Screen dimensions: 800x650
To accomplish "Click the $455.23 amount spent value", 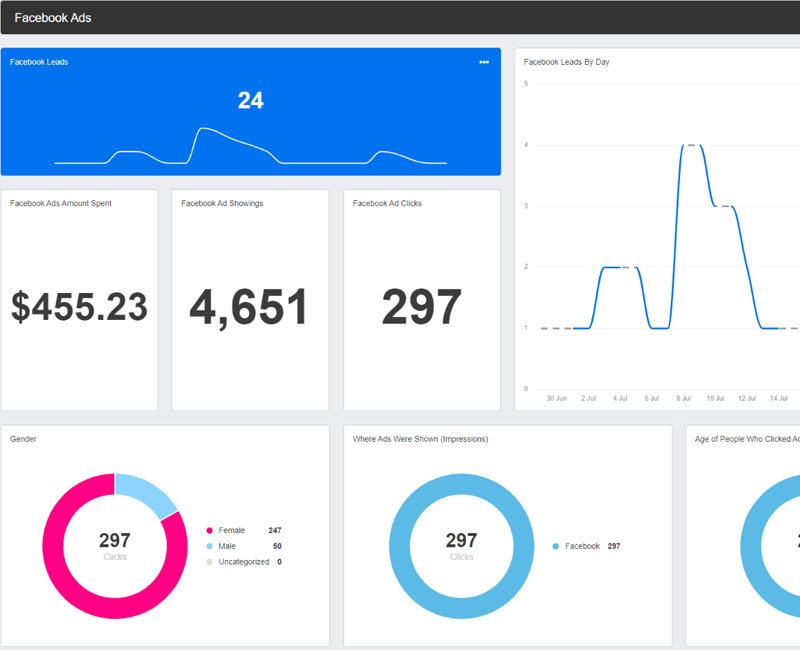I will pos(79,307).
